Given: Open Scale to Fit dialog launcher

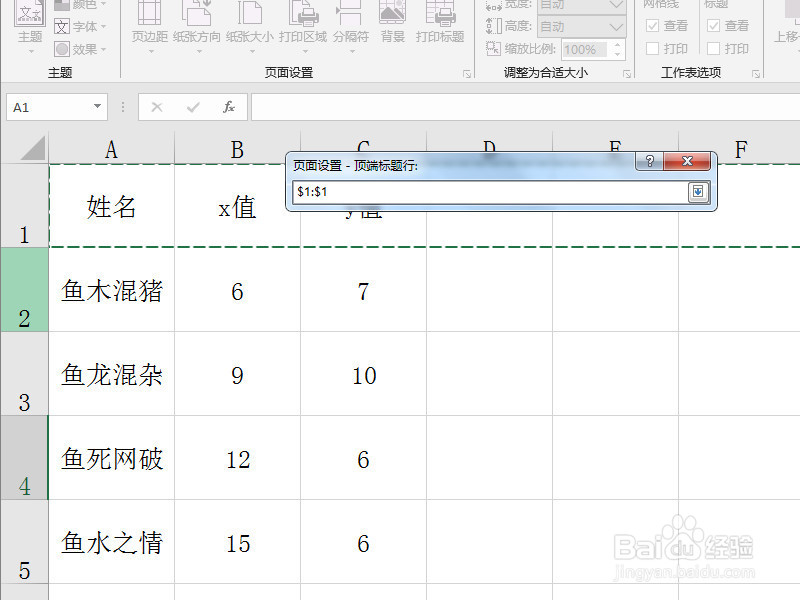Looking at the screenshot, I should click(x=627, y=74).
